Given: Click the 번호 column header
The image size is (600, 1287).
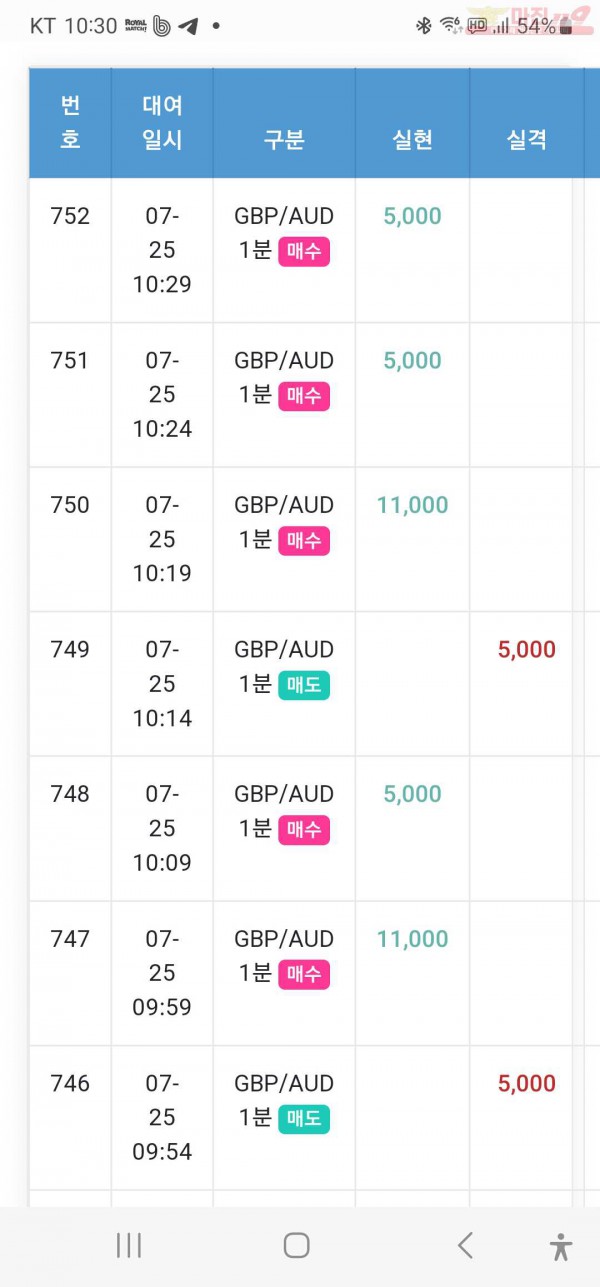Looking at the screenshot, I should (70, 123).
